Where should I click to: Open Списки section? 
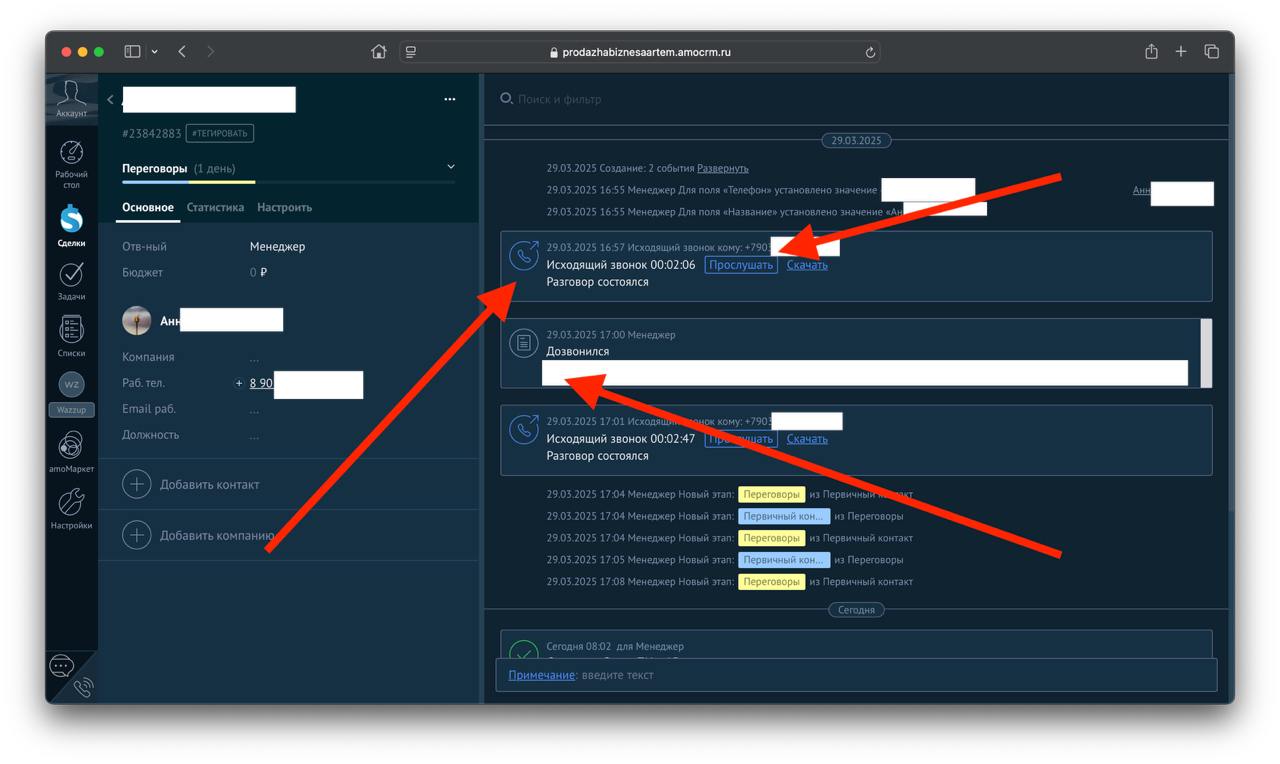point(71,336)
